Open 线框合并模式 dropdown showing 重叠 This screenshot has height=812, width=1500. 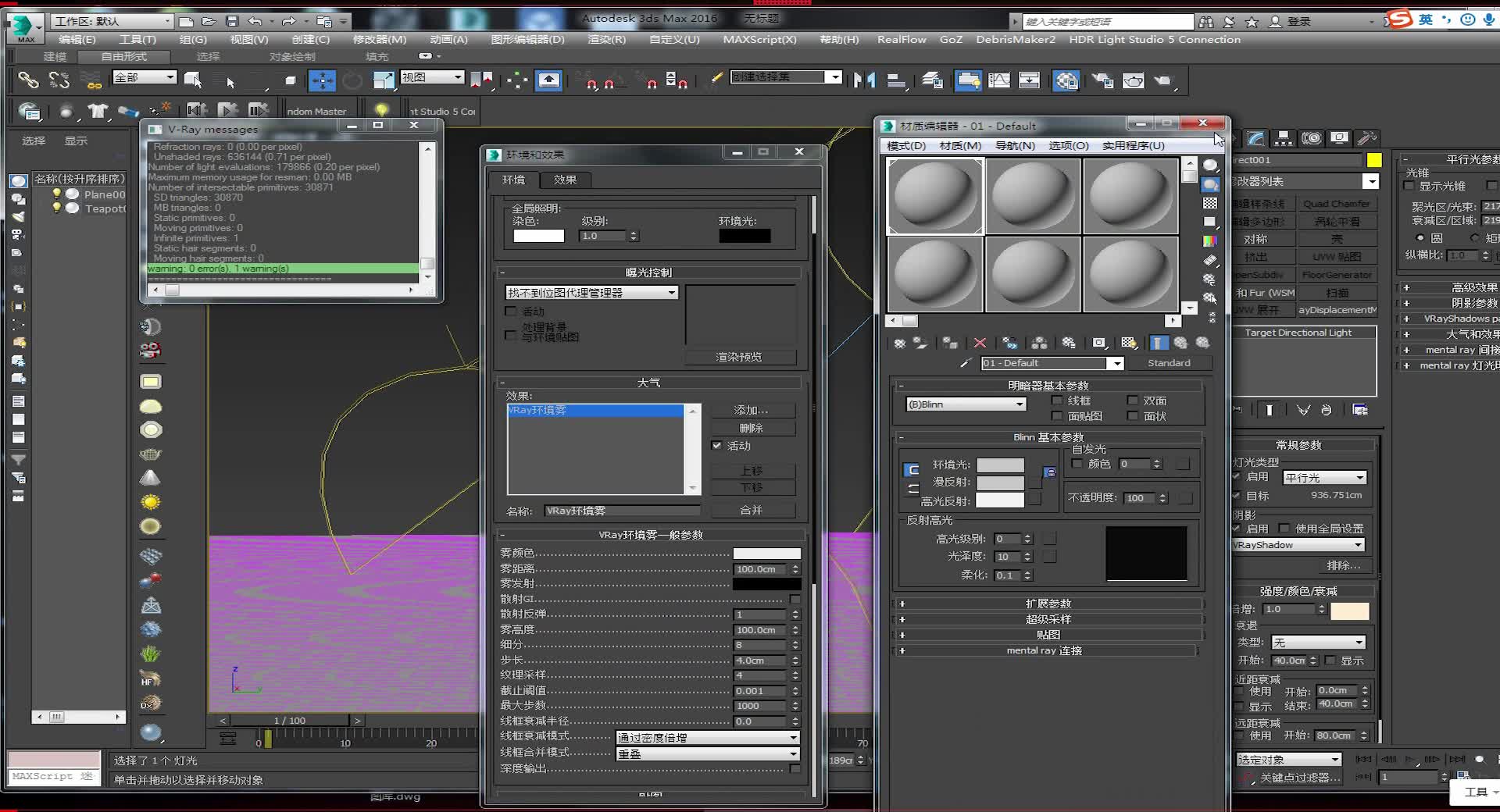click(x=708, y=754)
